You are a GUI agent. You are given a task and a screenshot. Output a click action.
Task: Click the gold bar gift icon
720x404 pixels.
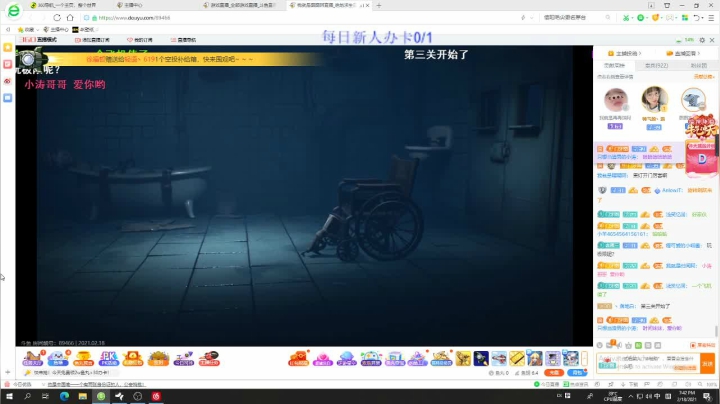pyautogui.click(x=517, y=358)
